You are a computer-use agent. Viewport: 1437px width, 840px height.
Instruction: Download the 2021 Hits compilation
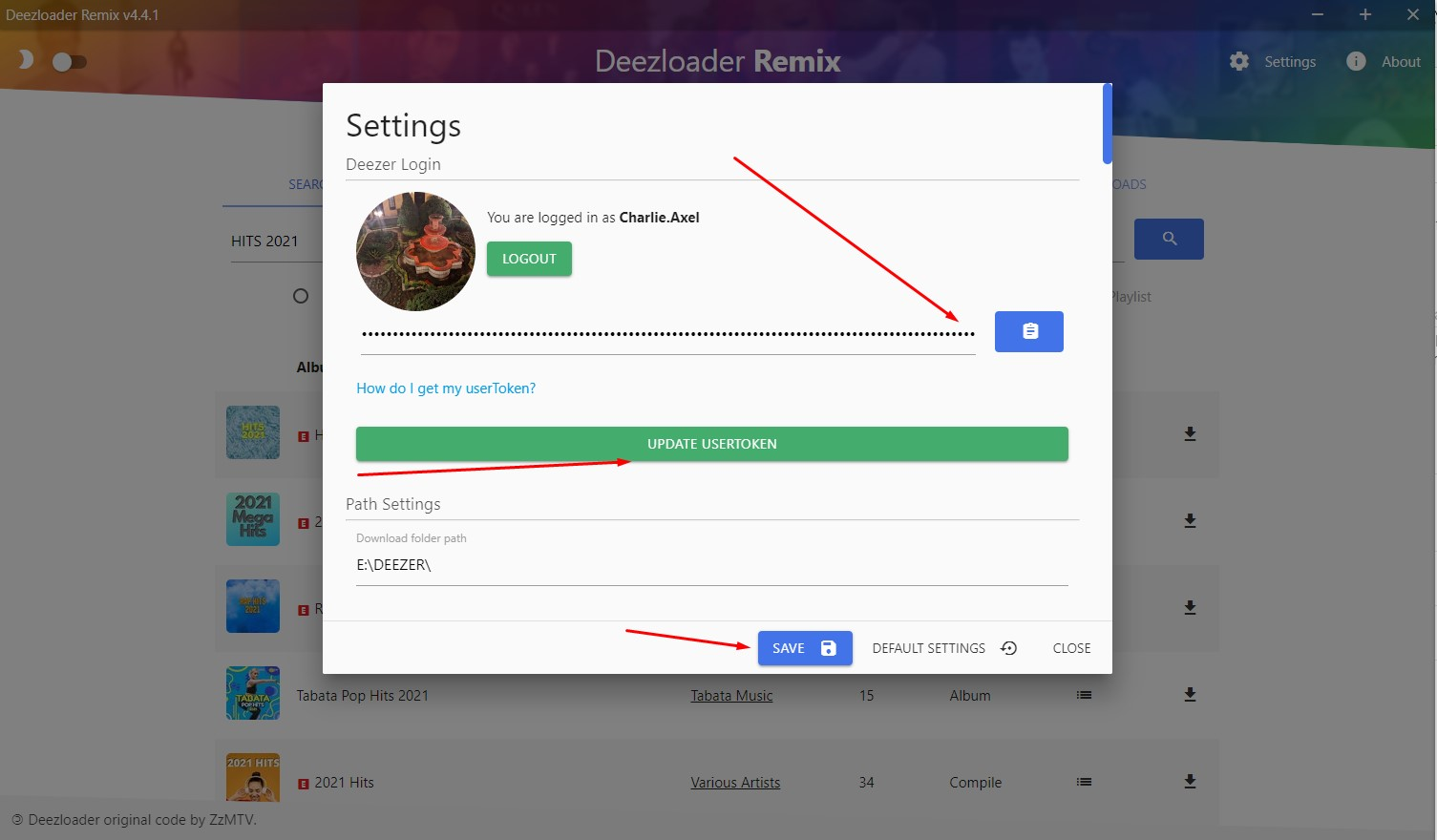coord(1190,782)
